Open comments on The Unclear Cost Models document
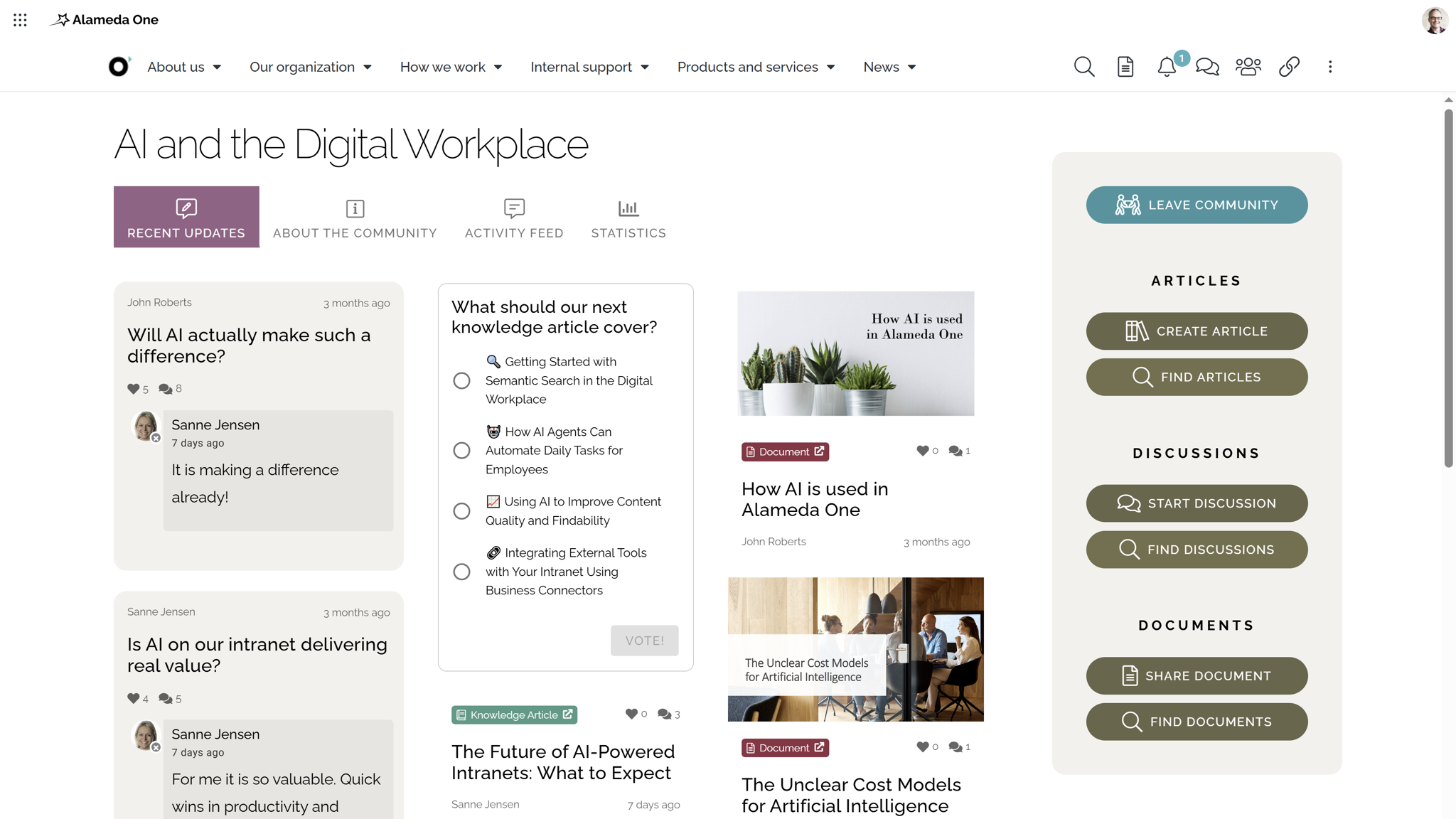1456x819 pixels. pos(955,746)
